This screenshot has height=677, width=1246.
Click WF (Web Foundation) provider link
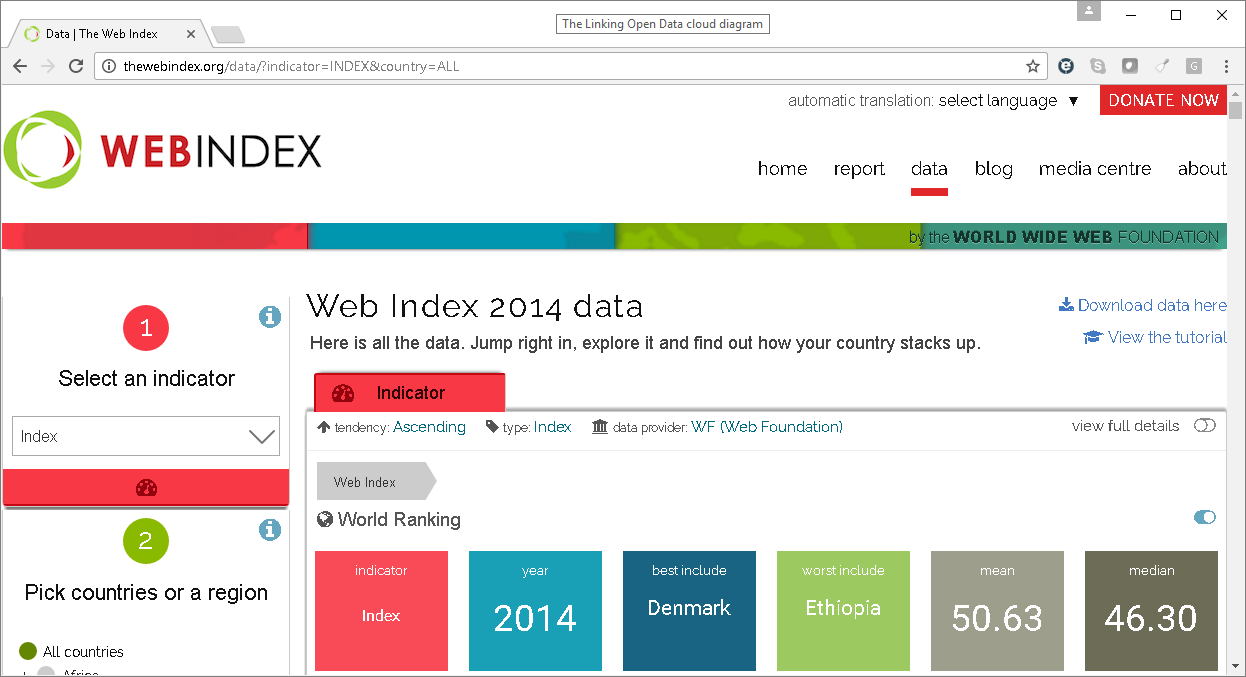click(767, 427)
